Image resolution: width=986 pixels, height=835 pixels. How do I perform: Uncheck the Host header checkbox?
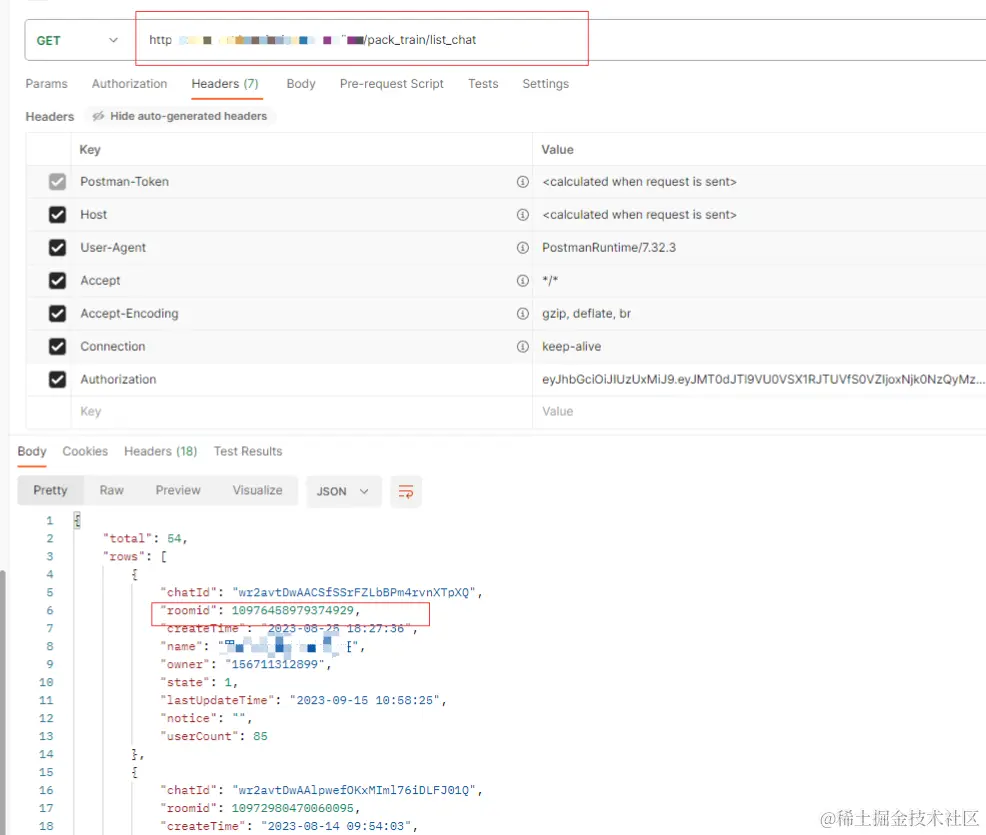[x=57, y=215]
